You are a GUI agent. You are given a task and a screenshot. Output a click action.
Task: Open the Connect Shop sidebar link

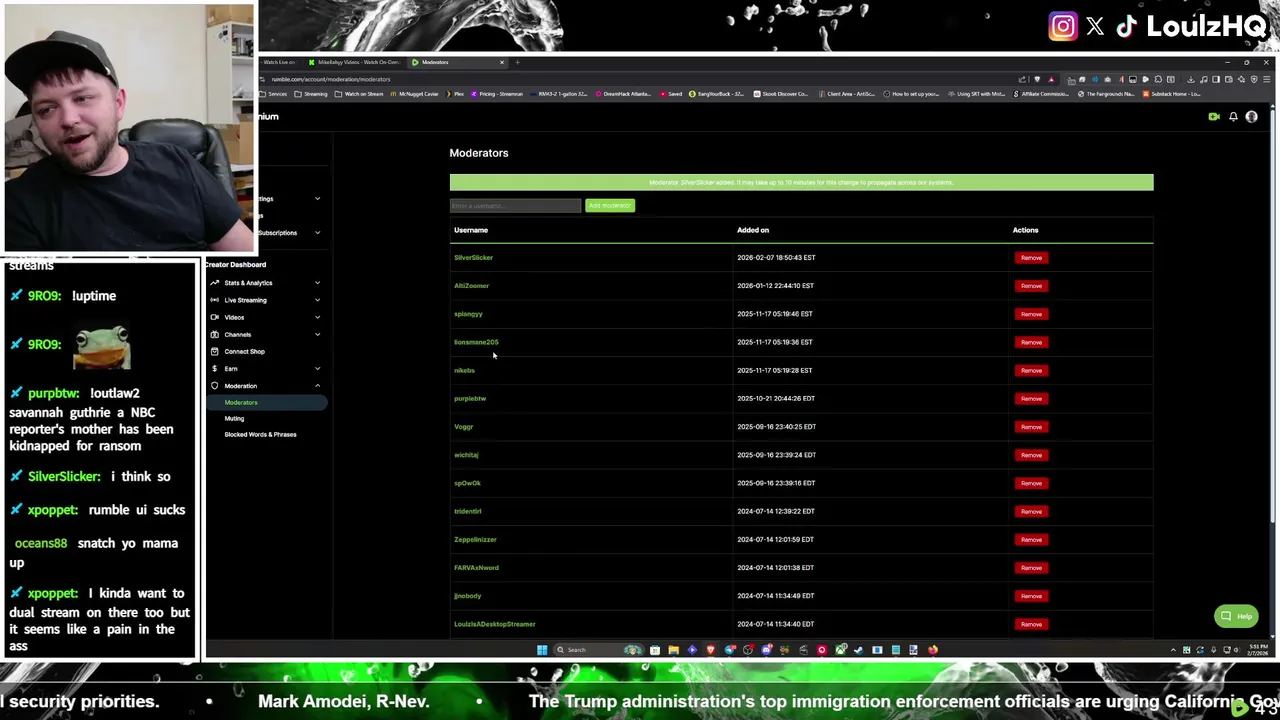[x=244, y=351]
